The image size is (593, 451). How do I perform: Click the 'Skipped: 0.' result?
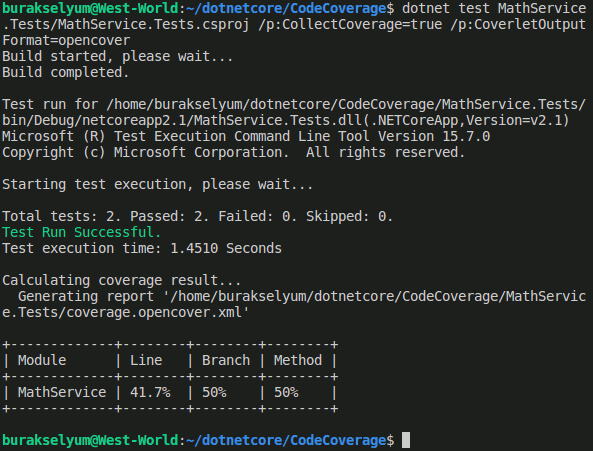coord(349,216)
